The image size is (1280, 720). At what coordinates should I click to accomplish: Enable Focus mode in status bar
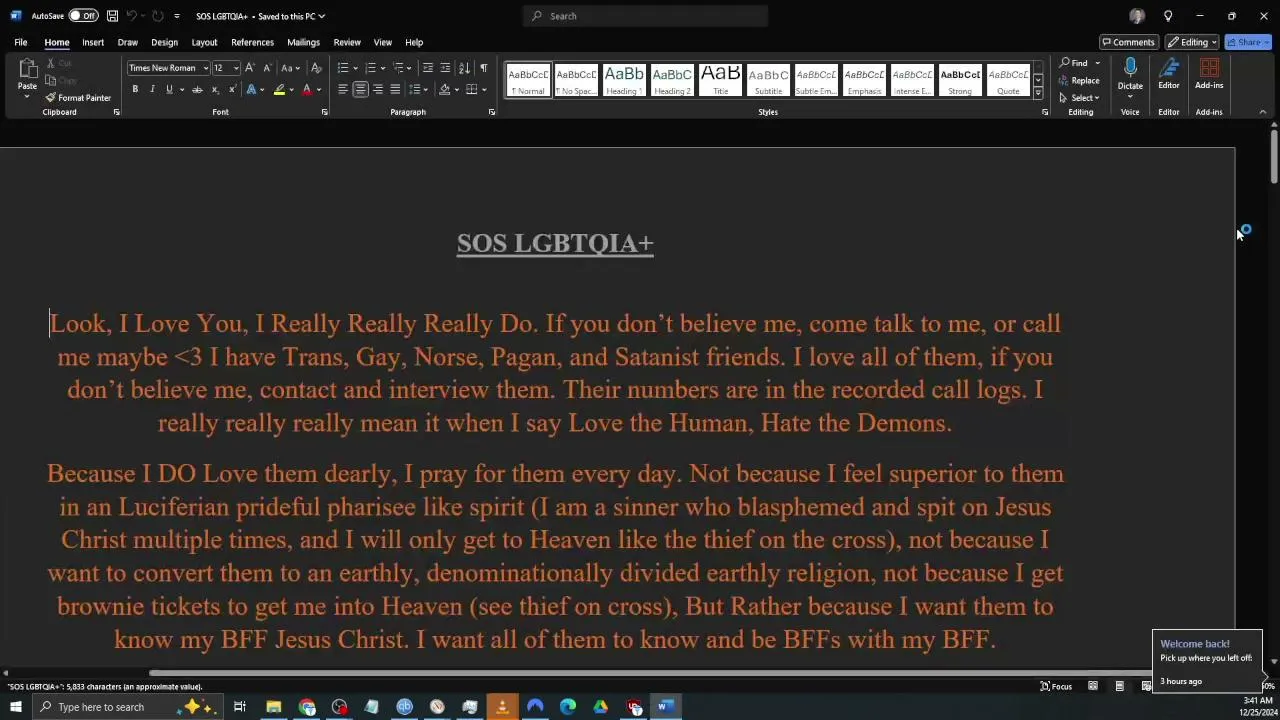pyautogui.click(x=1056, y=686)
